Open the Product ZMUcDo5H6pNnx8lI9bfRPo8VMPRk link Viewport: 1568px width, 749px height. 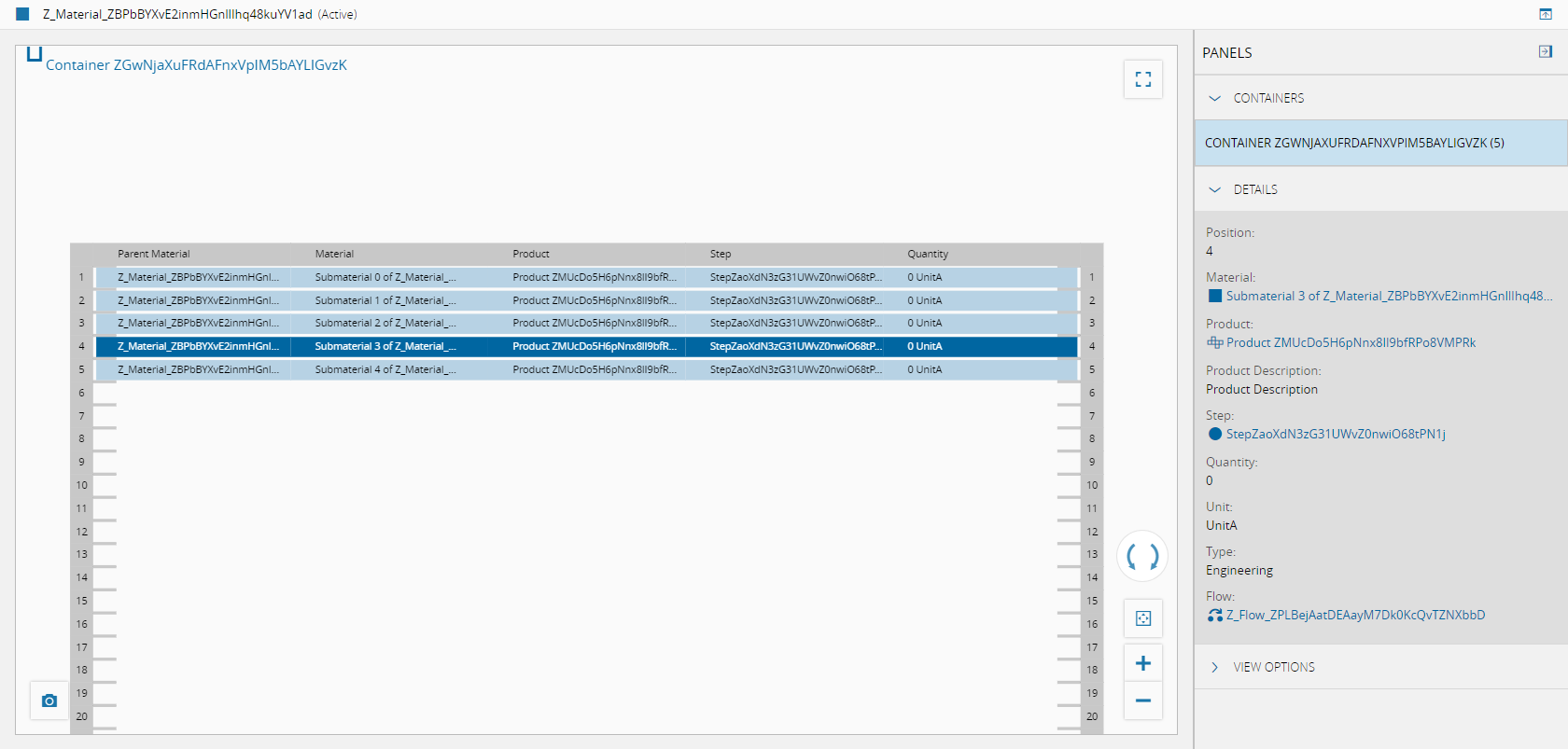[1351, 342]
